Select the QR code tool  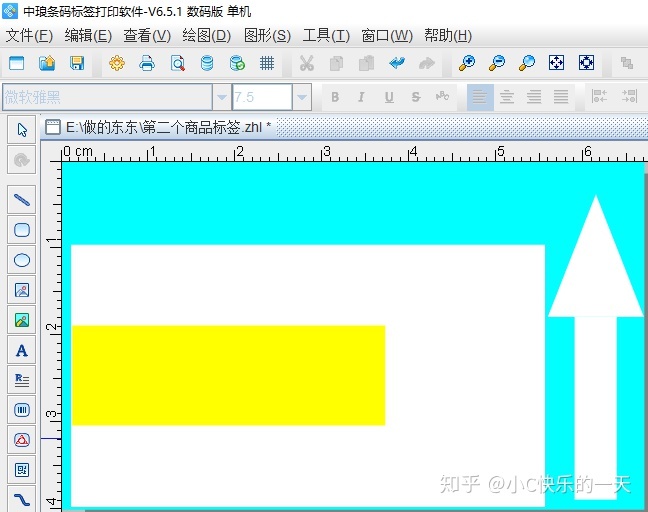[x=21, y=470]
